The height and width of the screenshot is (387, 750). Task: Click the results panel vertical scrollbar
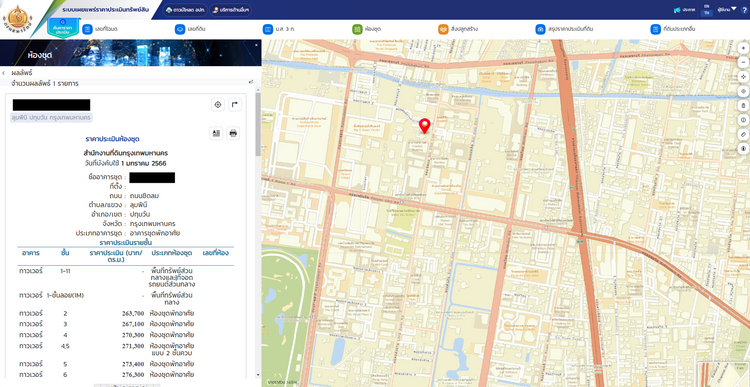pyautogui.click(x=258, y=124)
